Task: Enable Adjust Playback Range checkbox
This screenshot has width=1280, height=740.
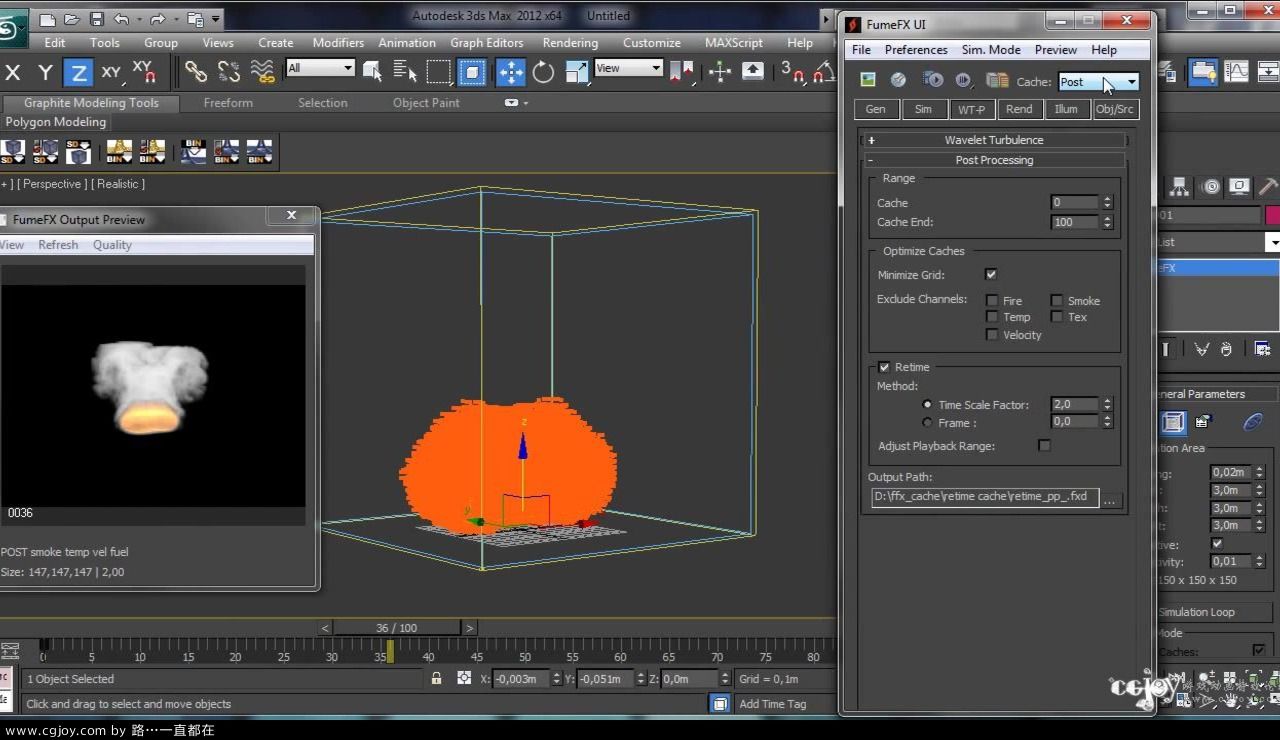Action: 1044,446
